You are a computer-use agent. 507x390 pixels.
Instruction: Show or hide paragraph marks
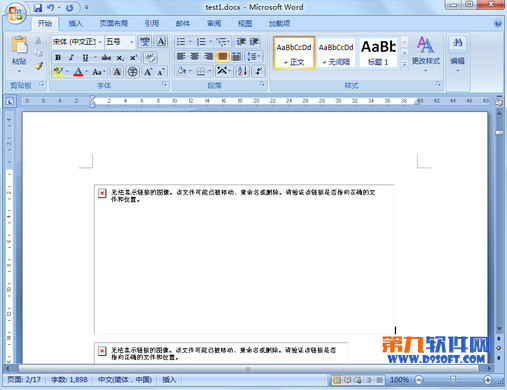258,71
